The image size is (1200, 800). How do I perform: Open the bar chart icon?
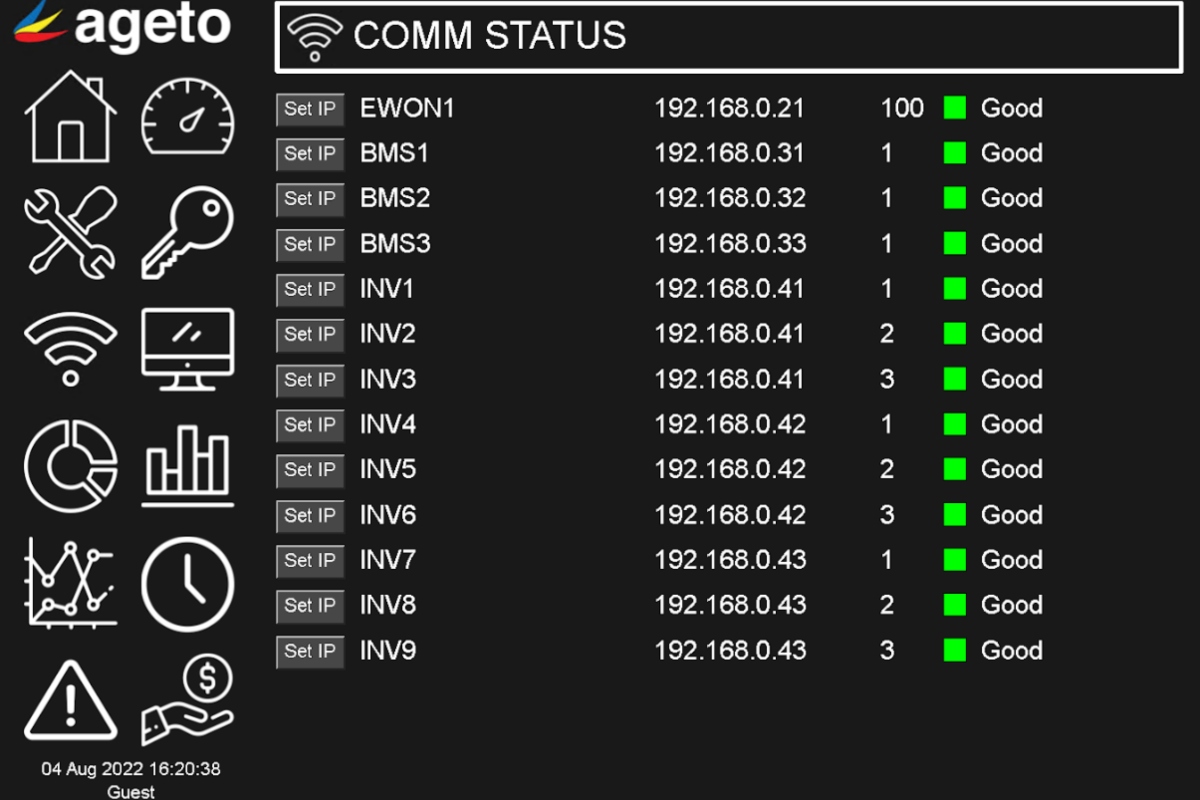tap(187, 466)
